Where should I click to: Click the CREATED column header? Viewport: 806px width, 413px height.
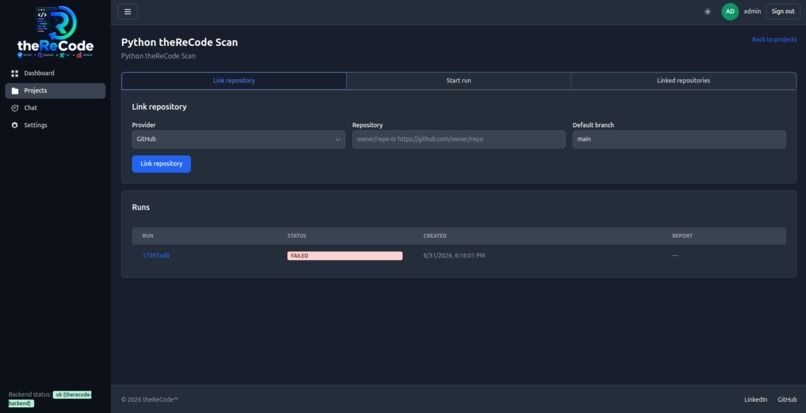click(x=435, y=236)
